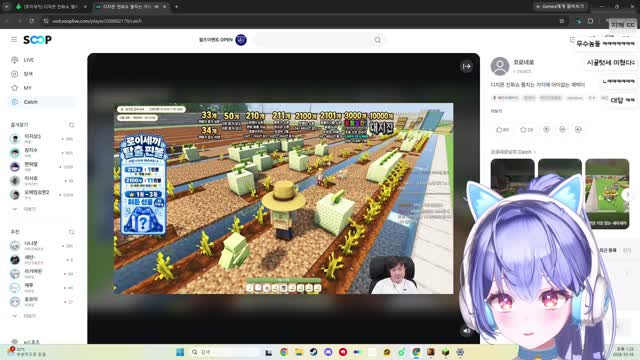Open second favorite streamer row in sidebar
This screenshot has width=640, height=360.
(42, 153)
